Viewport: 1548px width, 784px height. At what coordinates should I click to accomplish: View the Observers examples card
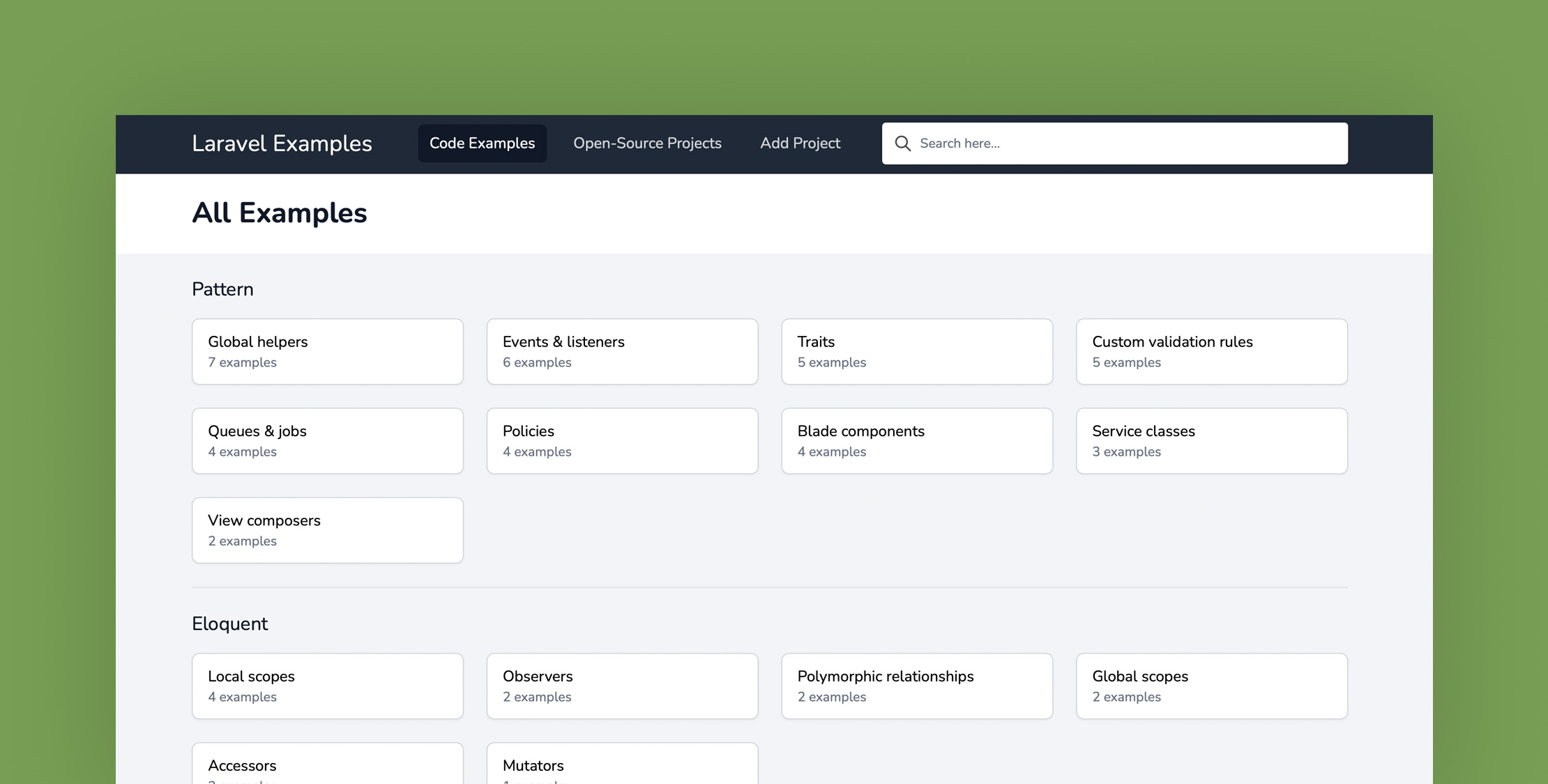[622, 686]
